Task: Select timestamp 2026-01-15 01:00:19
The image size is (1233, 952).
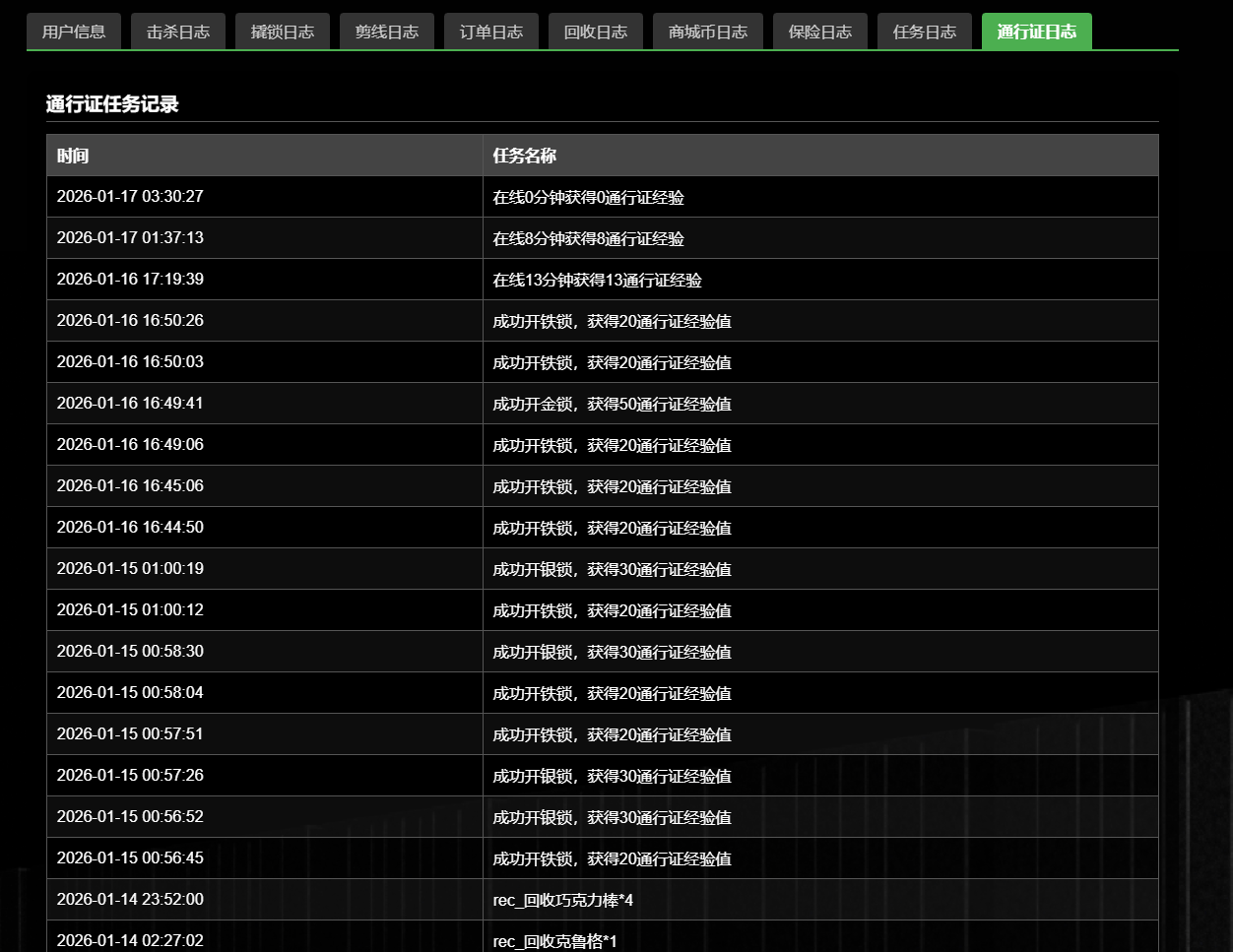Action: 130,568
